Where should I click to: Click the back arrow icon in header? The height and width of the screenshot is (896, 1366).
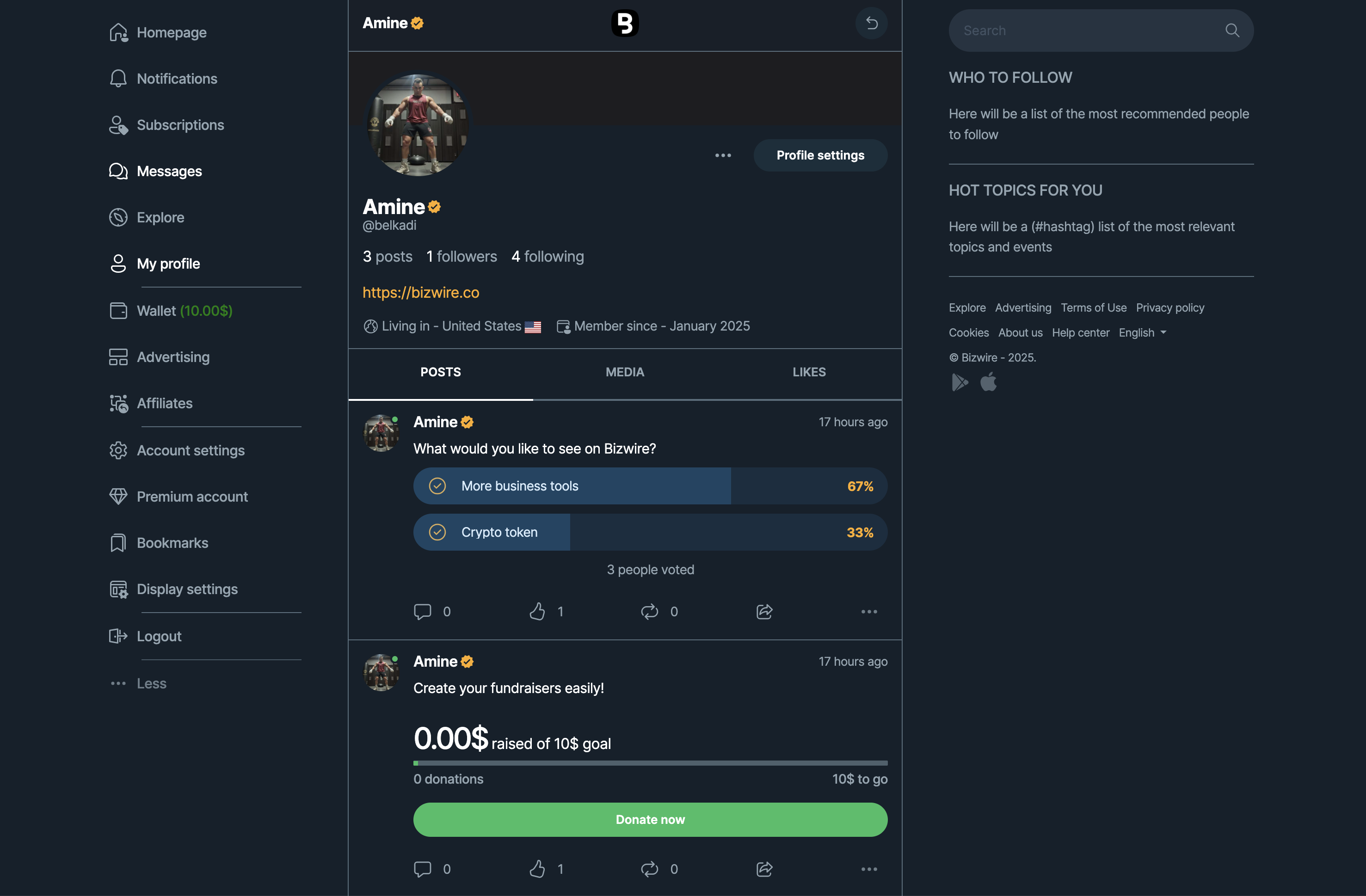coord(871,23)
